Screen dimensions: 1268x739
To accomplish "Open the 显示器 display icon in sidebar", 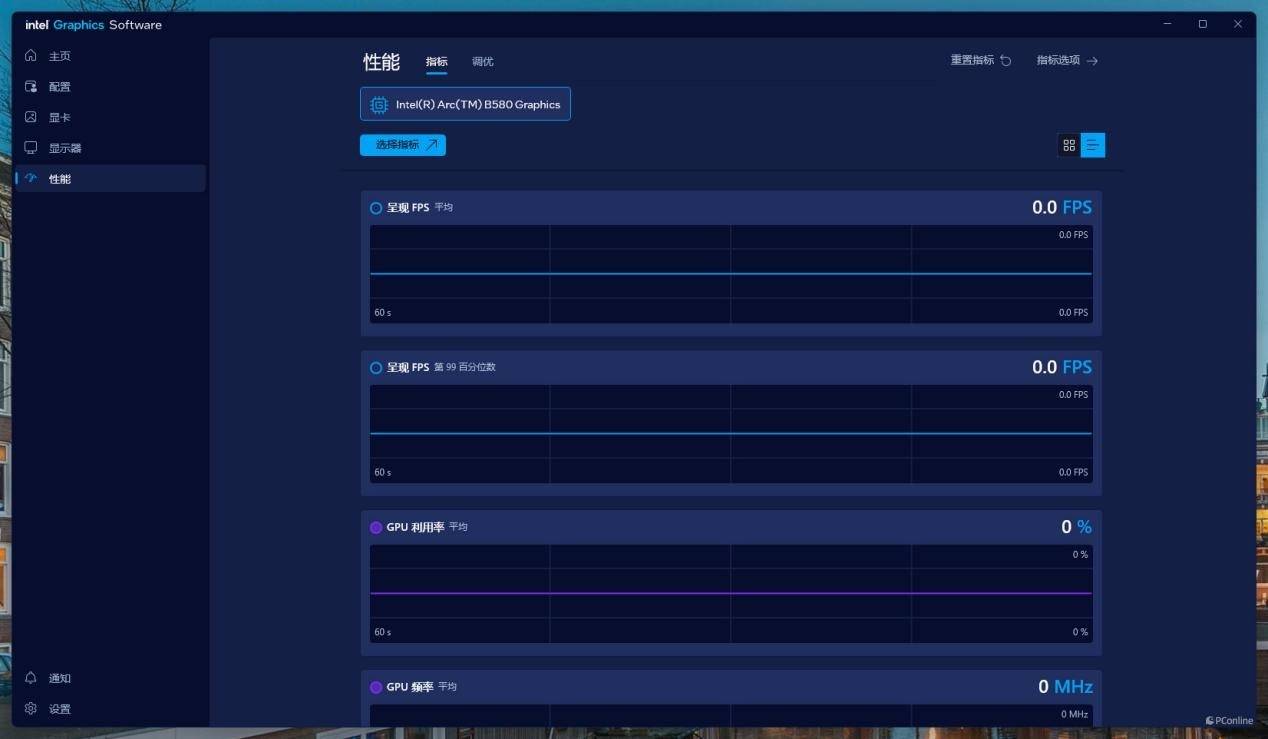I will pyautogui.click(x=31, y=148).
